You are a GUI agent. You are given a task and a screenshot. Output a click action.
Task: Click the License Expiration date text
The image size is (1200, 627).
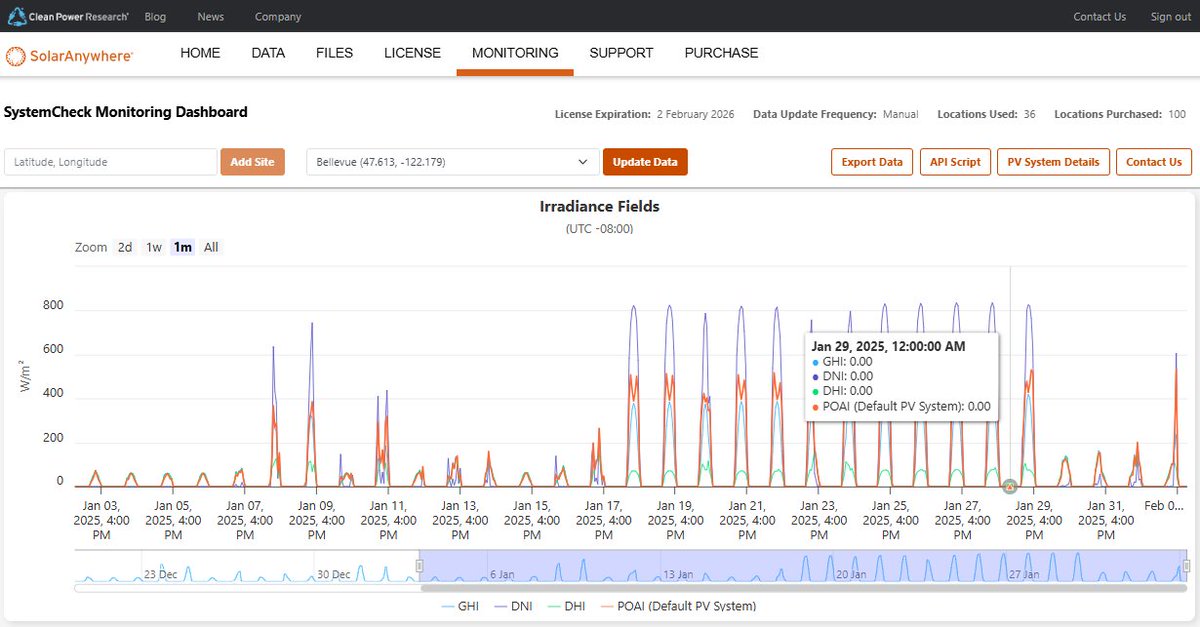[x=695, y=115]
